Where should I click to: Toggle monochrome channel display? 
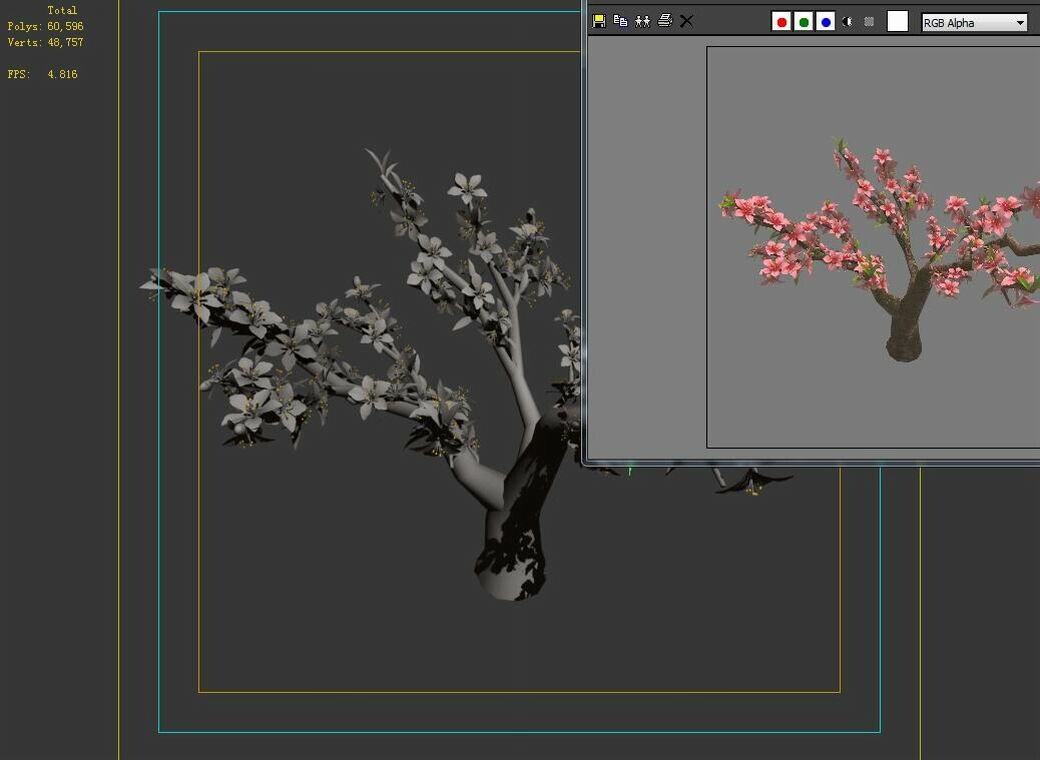(x=847, y=21)
